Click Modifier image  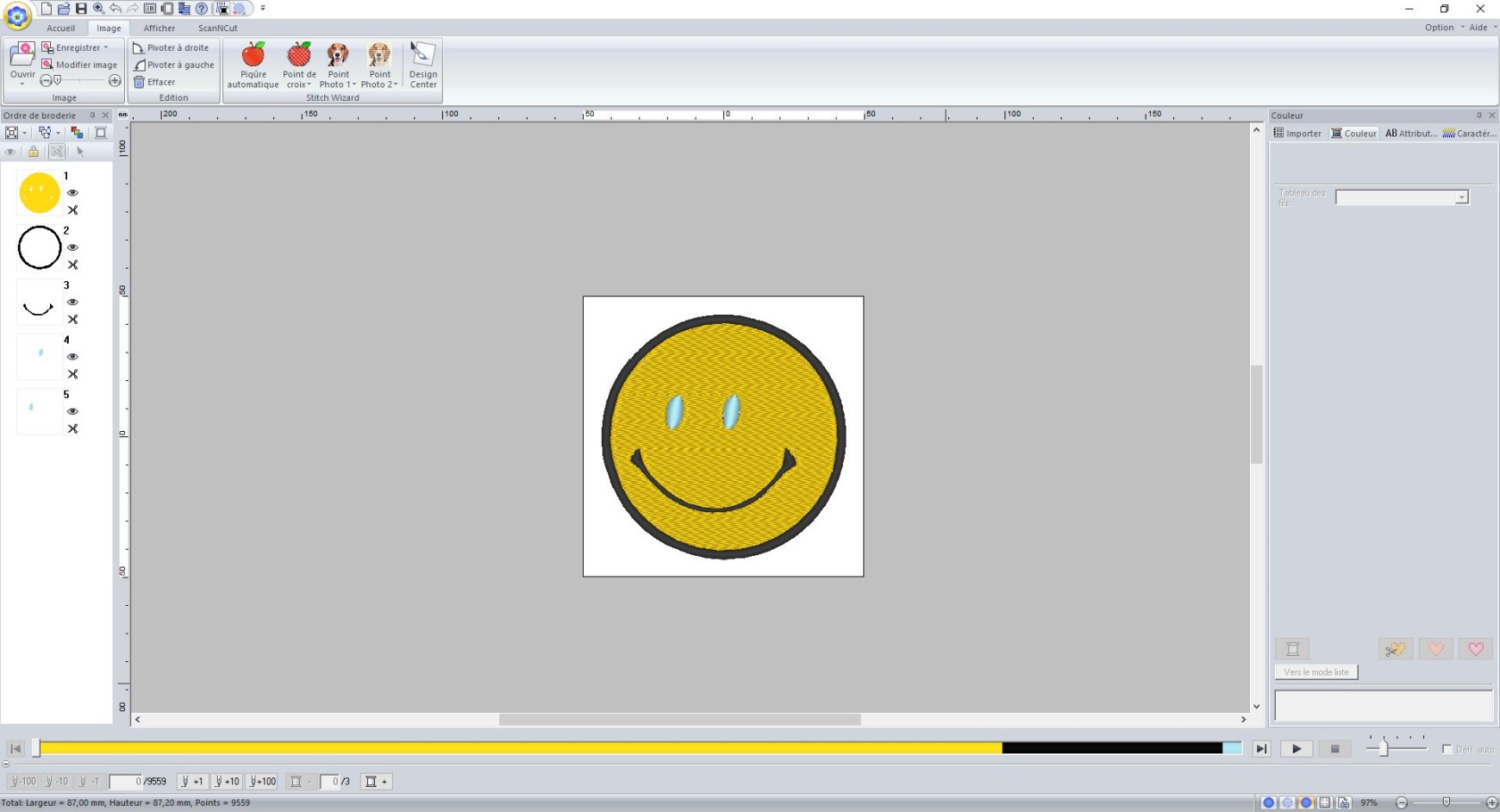pyautogui.click(x=79, y=64)
